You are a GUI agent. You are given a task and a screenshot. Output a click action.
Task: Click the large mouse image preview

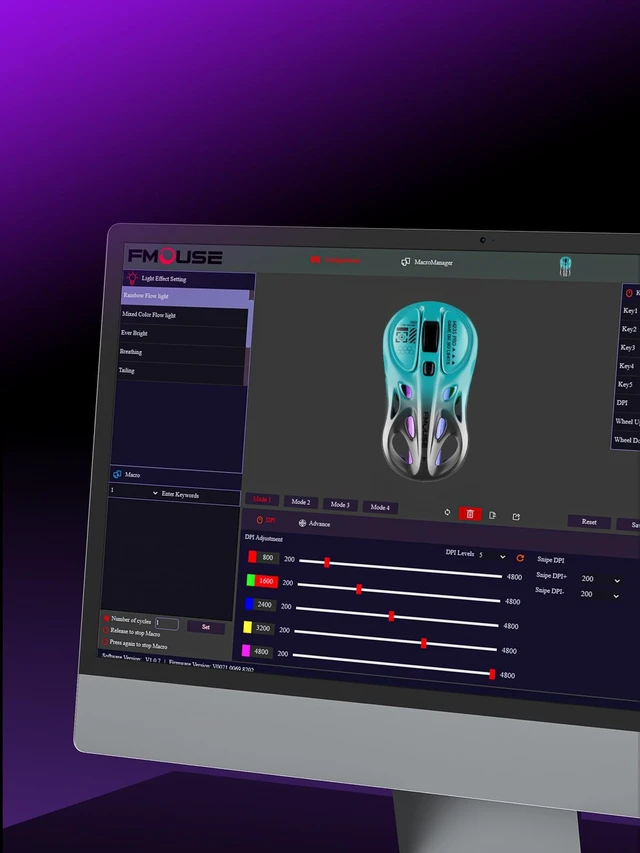pyautogui.click(x=428, y=391)
